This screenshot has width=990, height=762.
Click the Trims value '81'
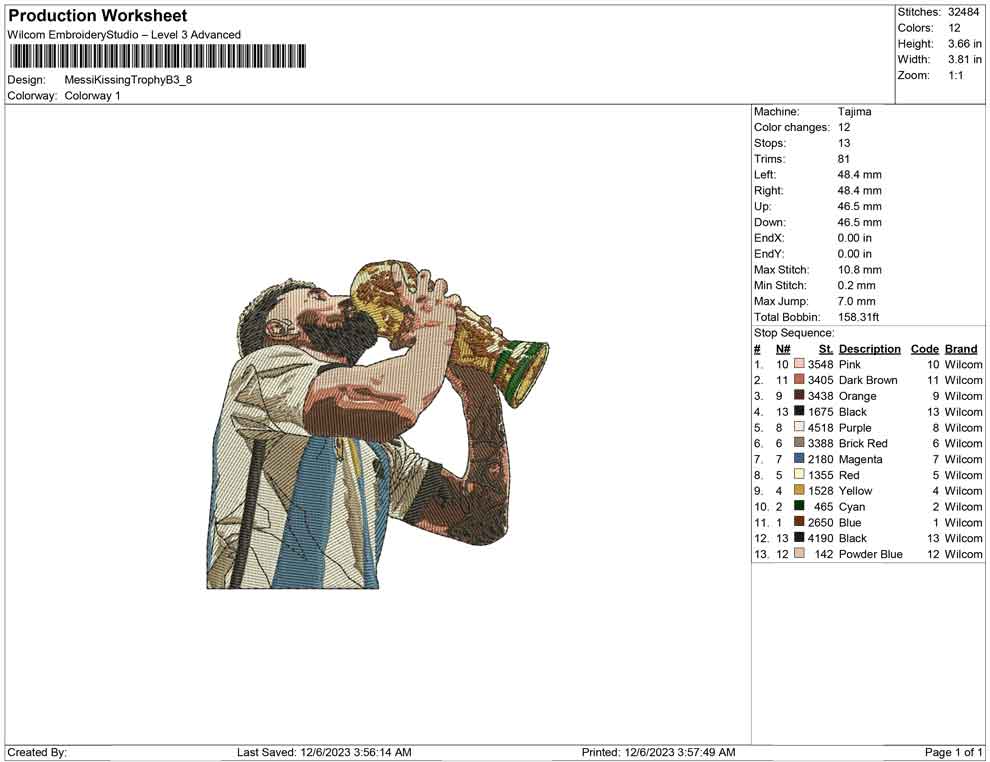tap(844, 159)
